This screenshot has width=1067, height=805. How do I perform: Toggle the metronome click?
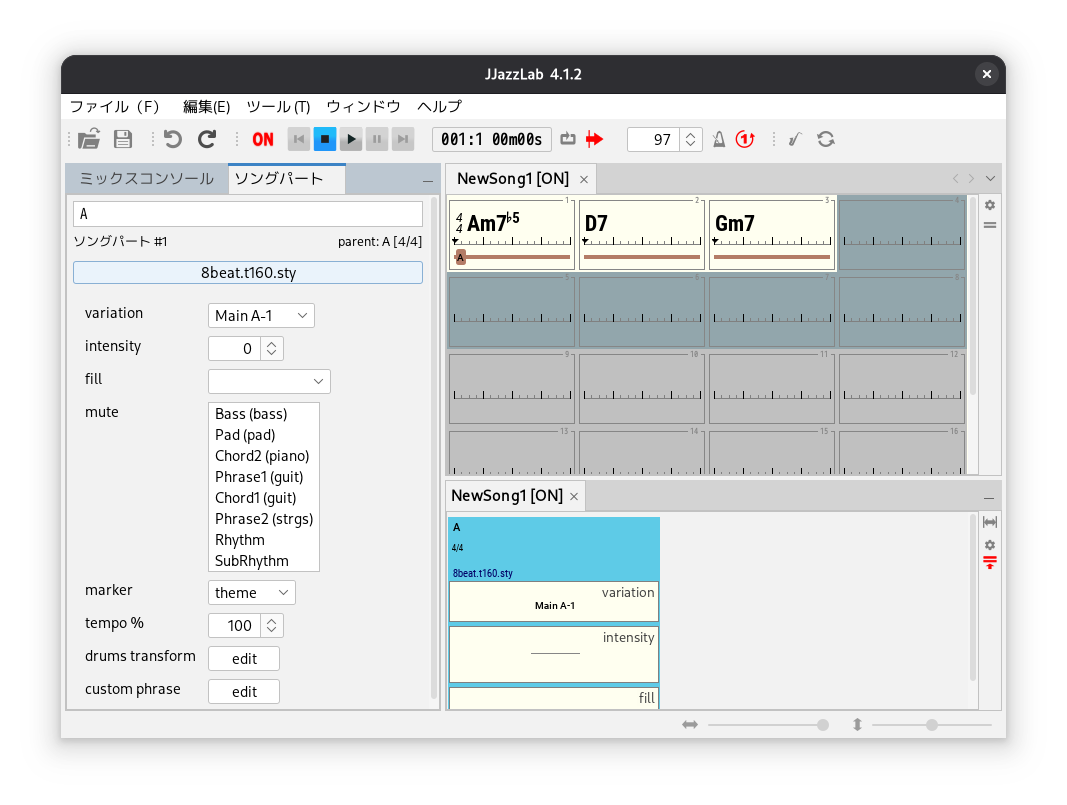[719, 139]
